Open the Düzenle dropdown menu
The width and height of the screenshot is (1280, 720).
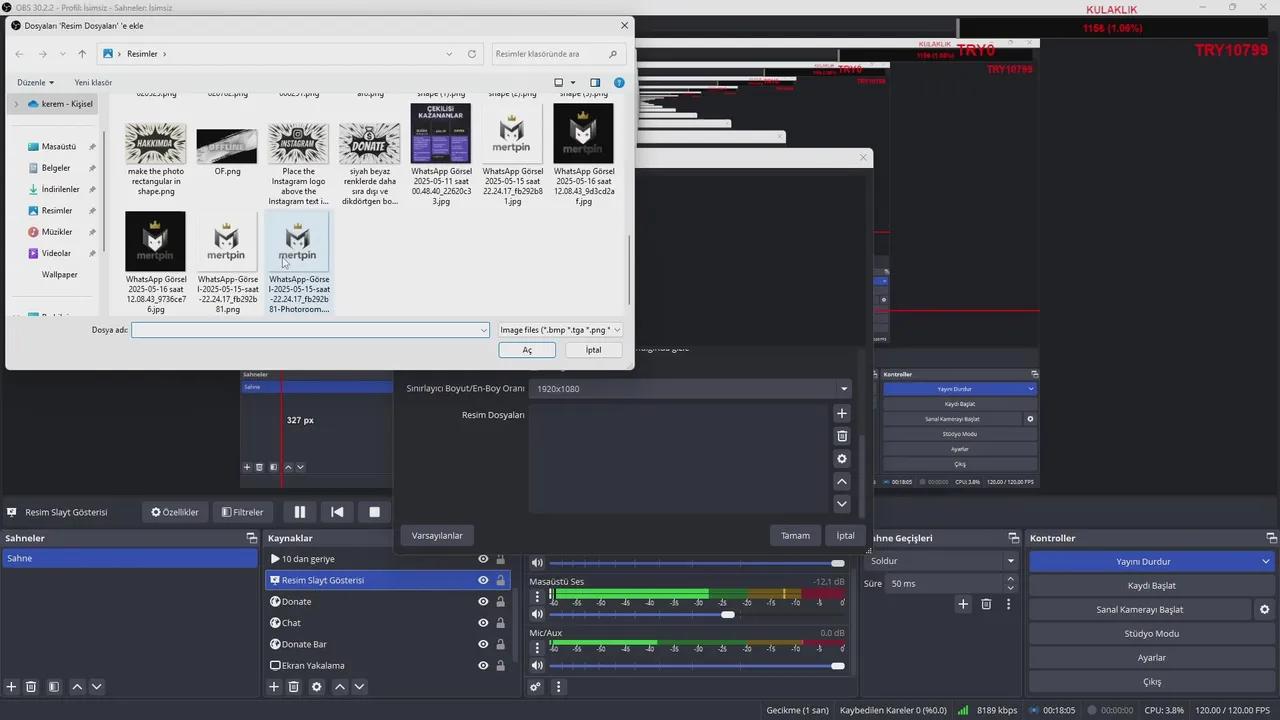[35, 82]
